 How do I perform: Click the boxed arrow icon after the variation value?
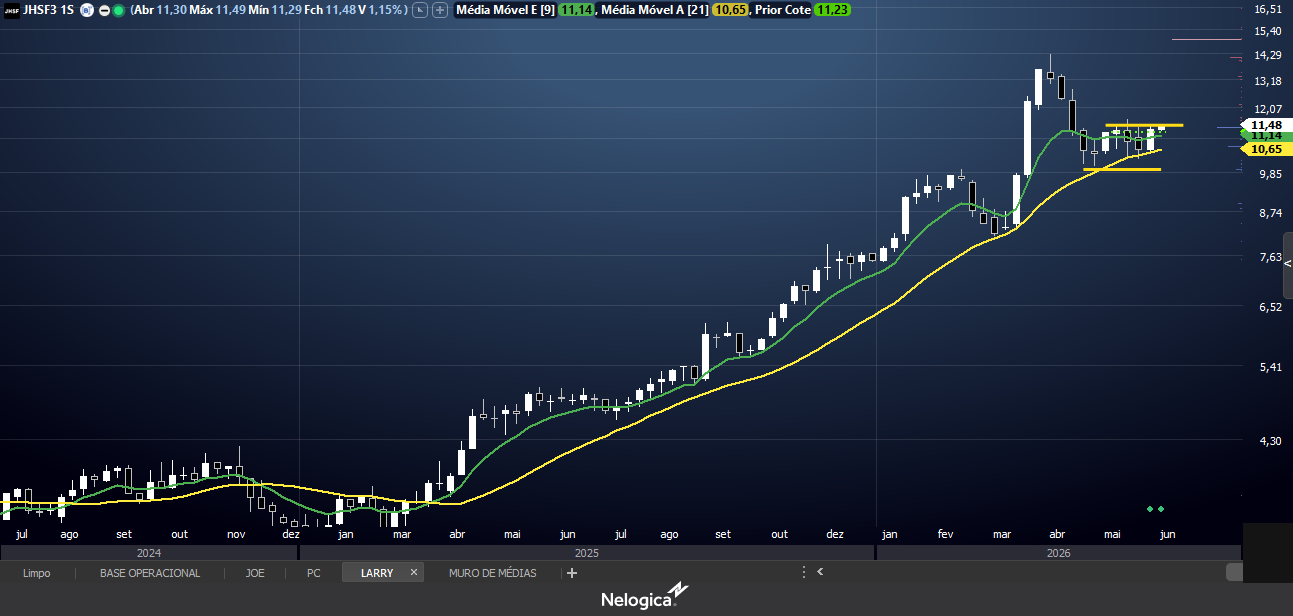click(420, 10)
